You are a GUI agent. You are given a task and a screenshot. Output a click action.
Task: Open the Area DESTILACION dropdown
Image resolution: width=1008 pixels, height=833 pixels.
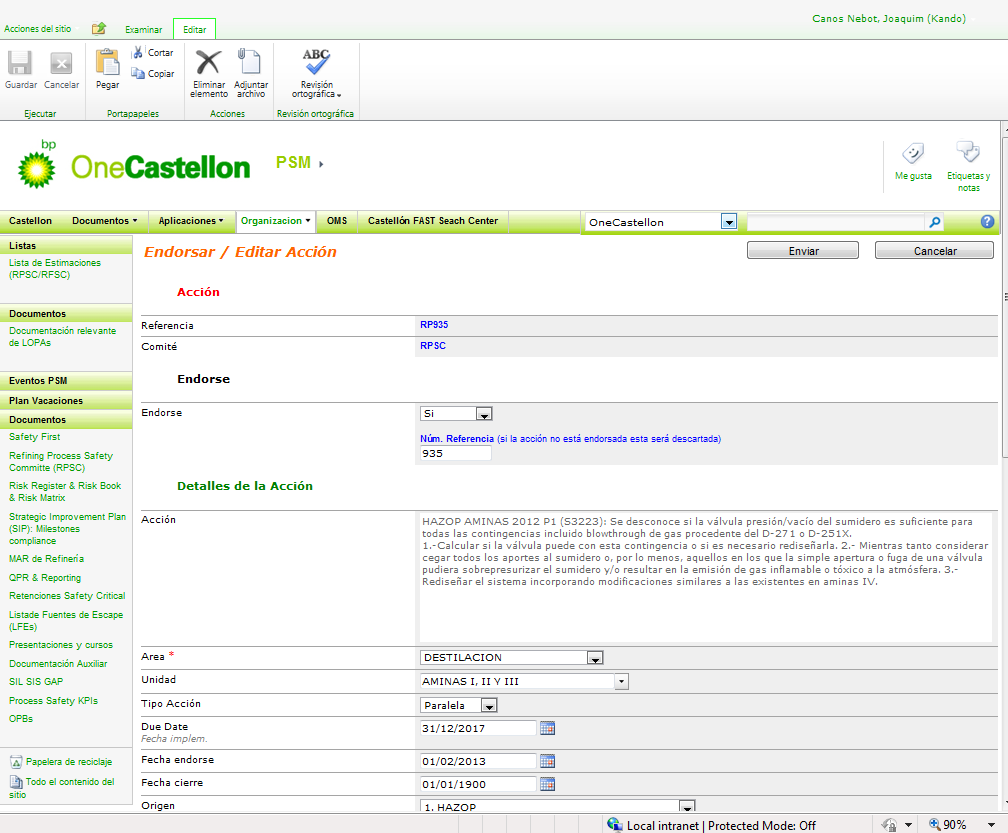click(595, 658)
